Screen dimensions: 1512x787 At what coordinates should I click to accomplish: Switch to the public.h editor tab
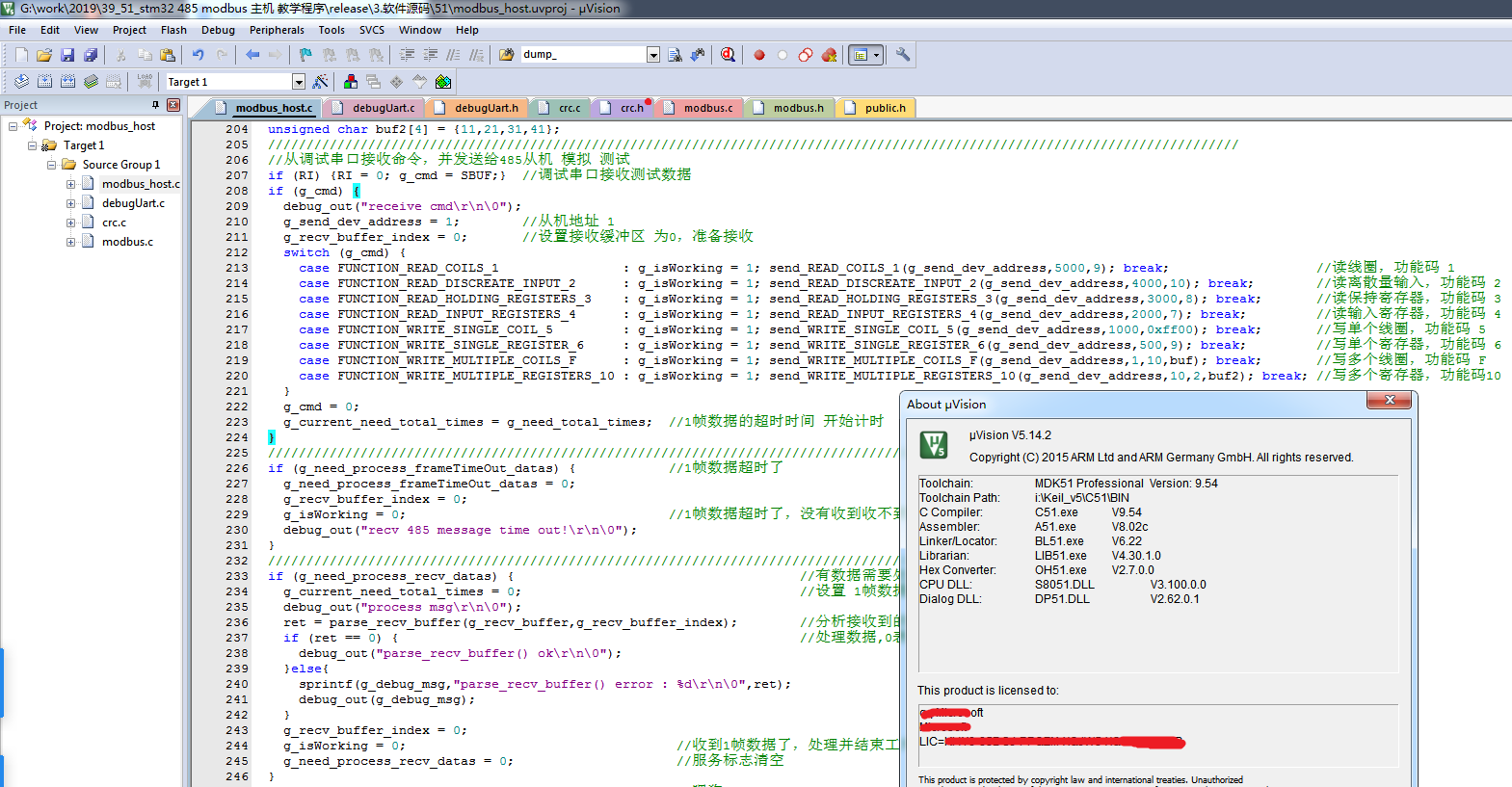pyautogui.click(x=875, y=108)
